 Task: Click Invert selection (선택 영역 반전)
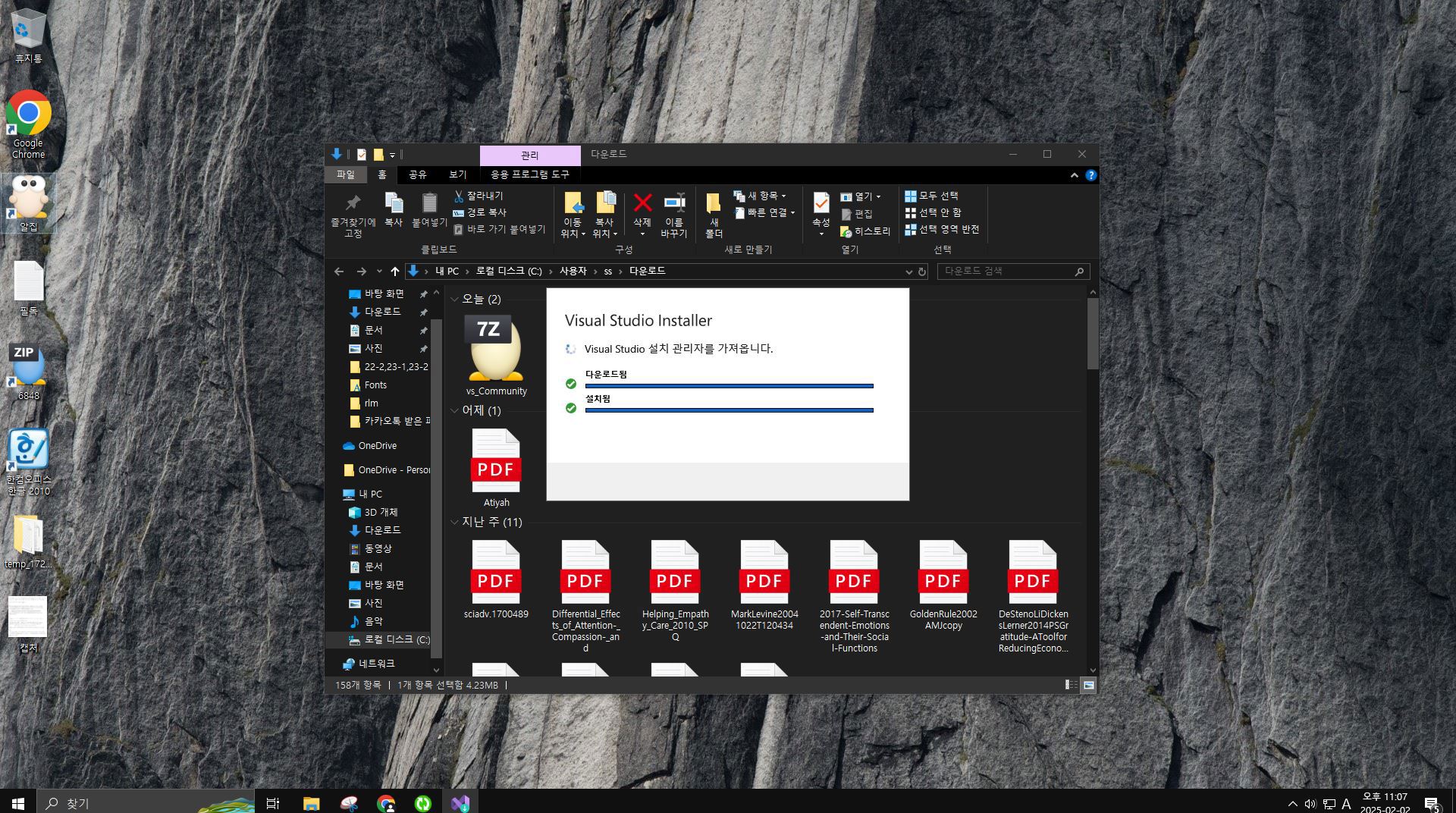pyautogui.click(x=942, y=229)
